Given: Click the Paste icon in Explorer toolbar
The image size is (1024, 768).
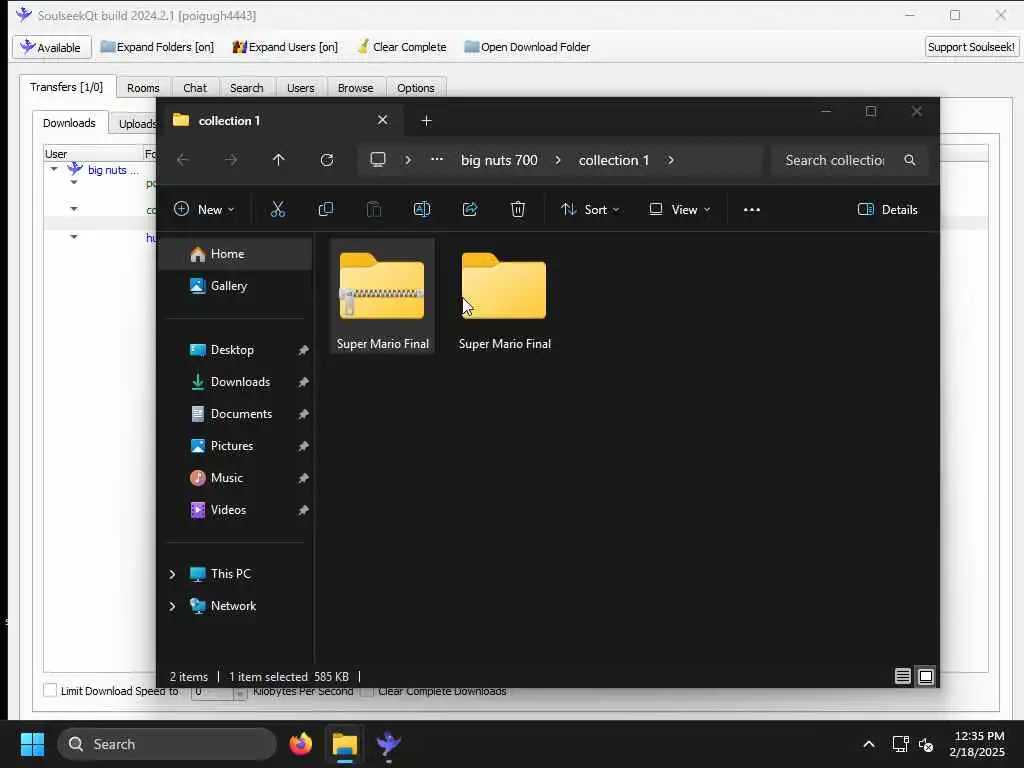Looking at the screenshot, I should point(374,209).
